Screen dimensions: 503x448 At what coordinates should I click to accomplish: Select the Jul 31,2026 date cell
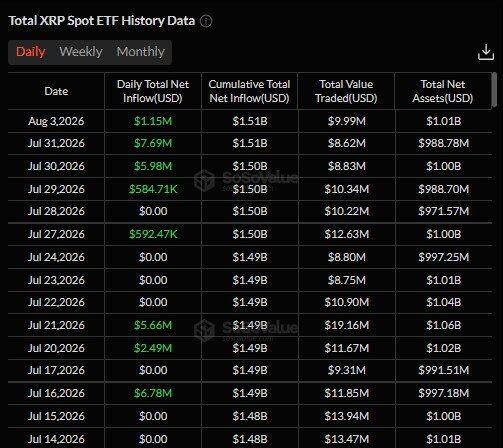[56, 143]
